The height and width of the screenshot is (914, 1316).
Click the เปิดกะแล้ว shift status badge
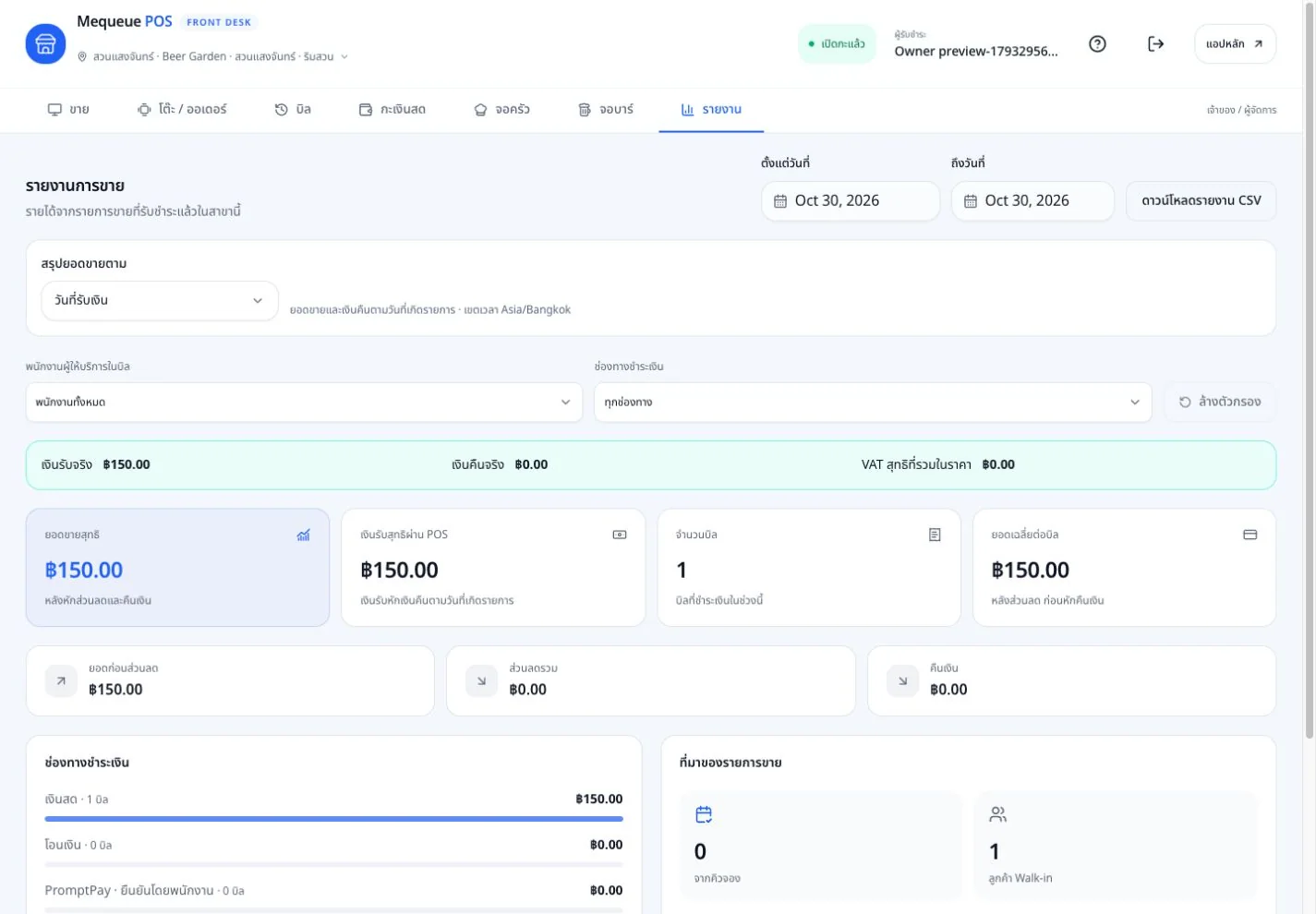(x=837, y=44)
